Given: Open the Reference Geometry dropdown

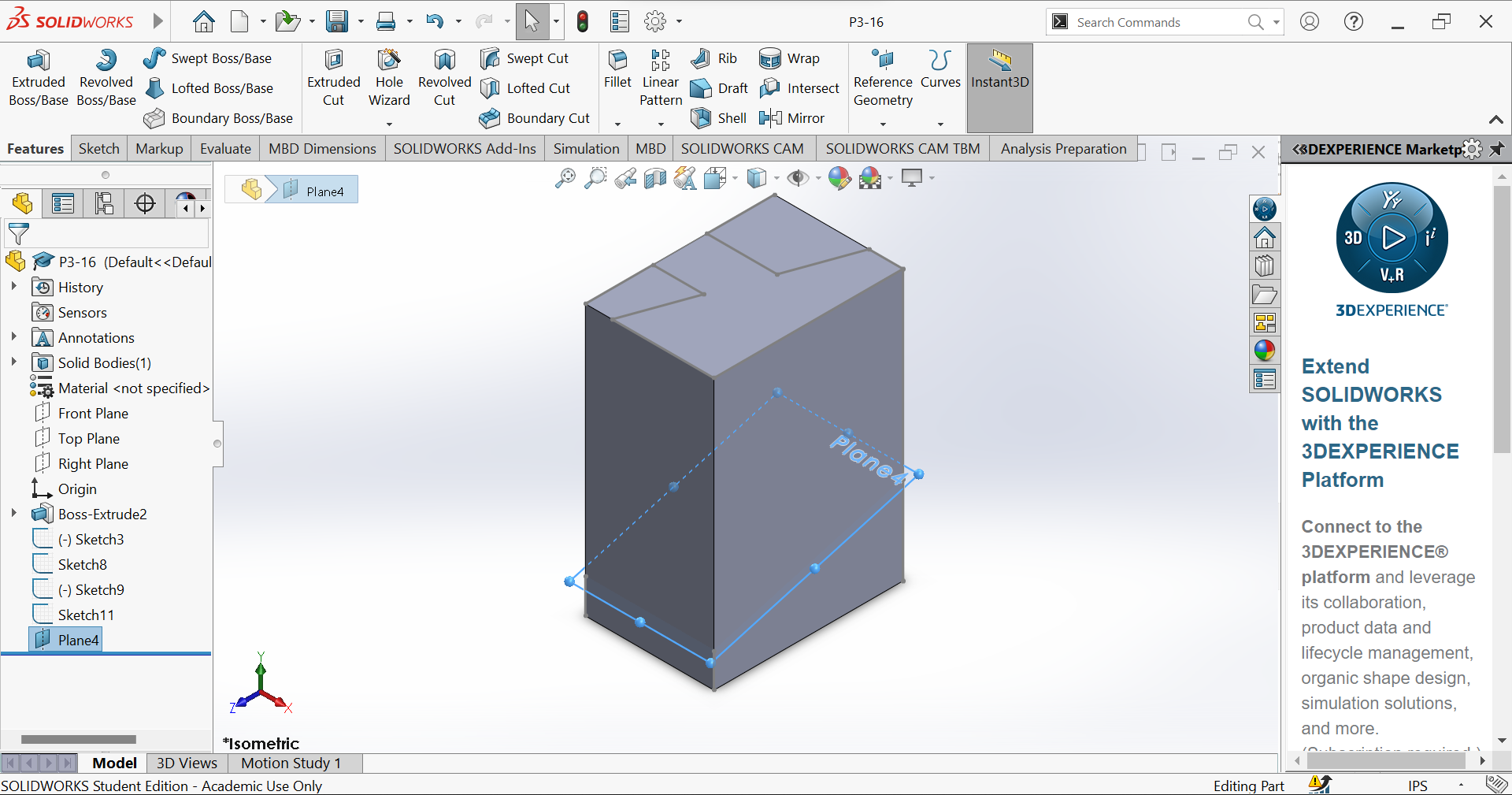Looking at the screenshot, I should click(882, 122).
